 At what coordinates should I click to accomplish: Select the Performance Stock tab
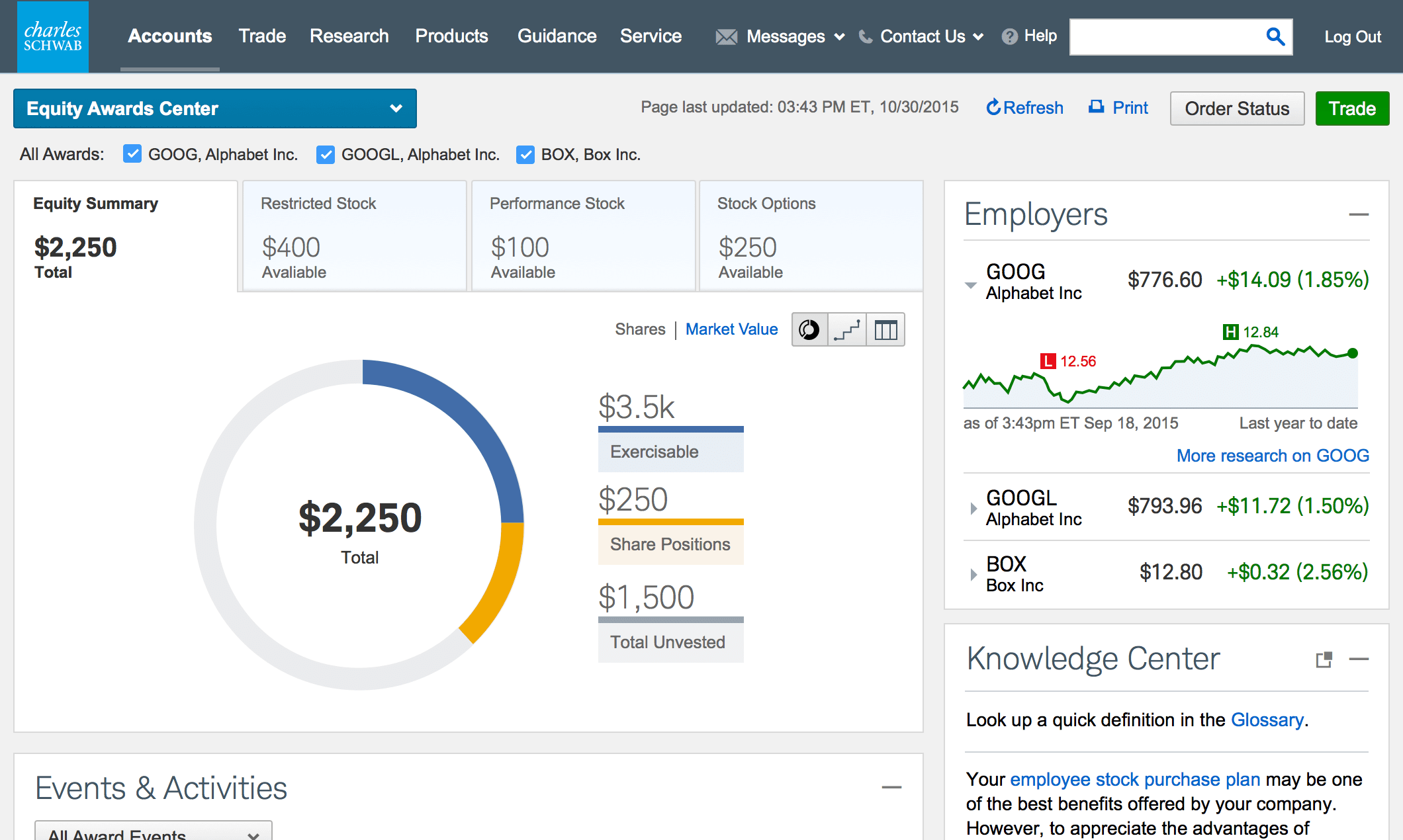584,236
